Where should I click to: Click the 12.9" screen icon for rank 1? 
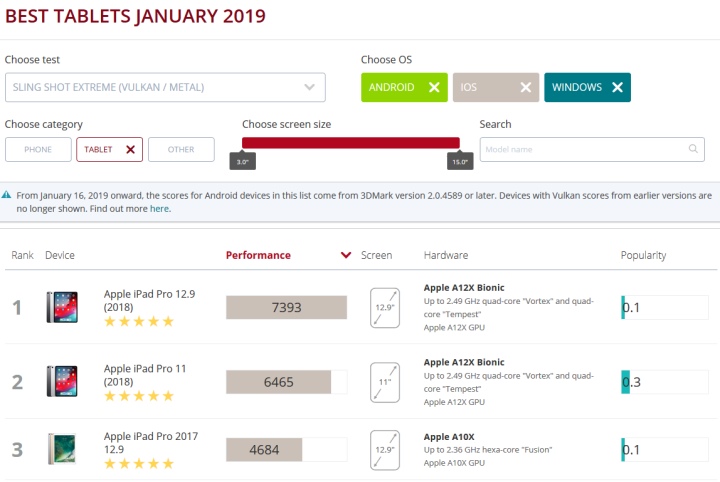click(x=385, y=307)
